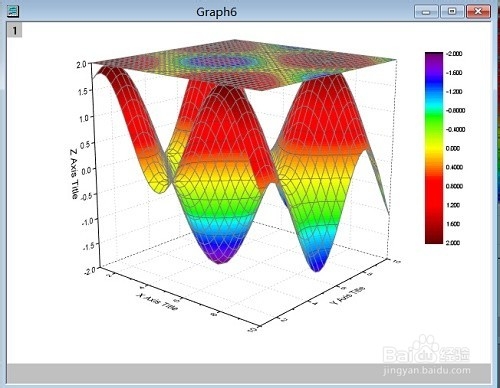Click the legend label 1.200

(453, 205)
